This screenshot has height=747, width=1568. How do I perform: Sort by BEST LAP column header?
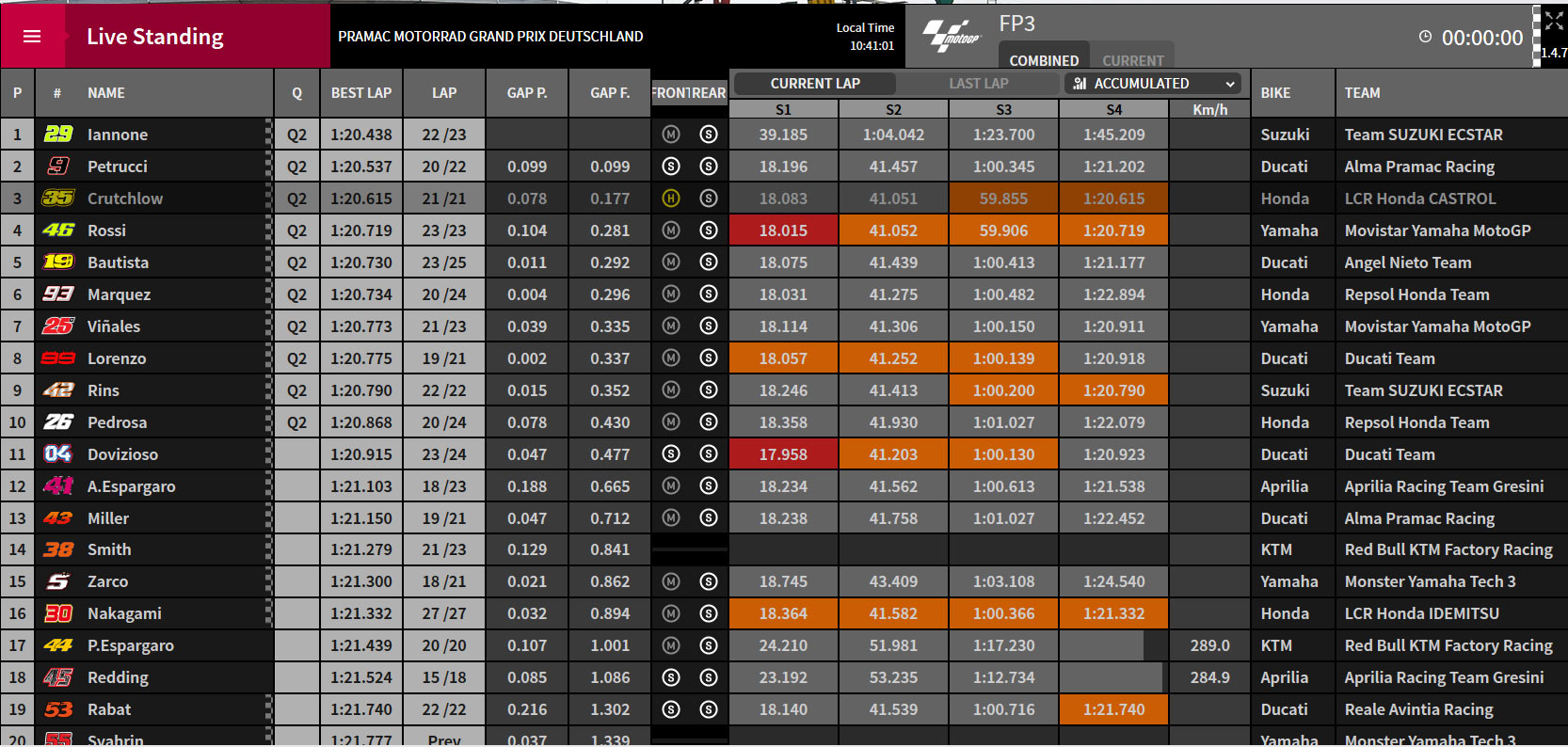tap(361, 93)
